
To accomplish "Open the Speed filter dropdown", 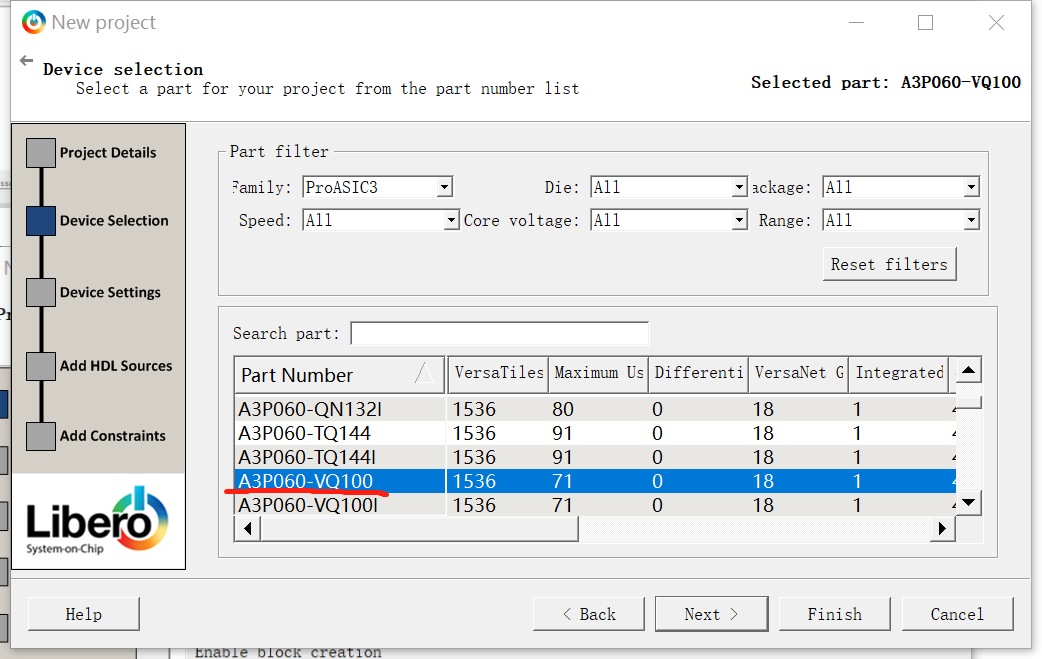I will click(380, 220).
